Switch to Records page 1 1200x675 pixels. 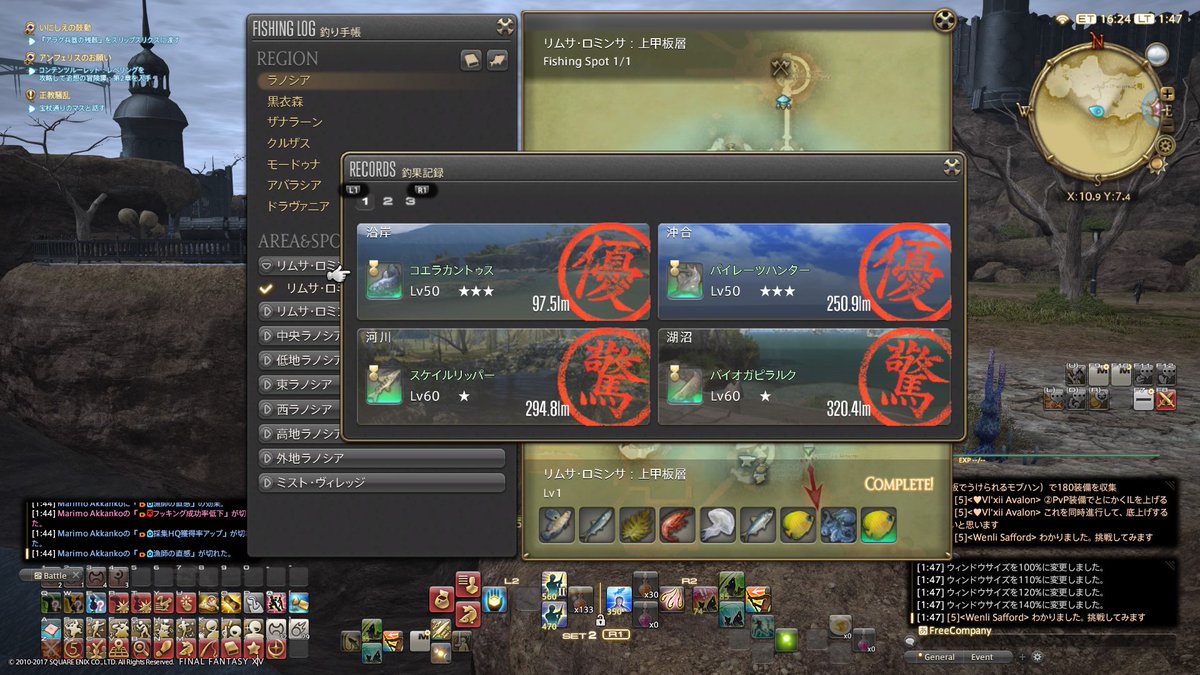point(365,202)
